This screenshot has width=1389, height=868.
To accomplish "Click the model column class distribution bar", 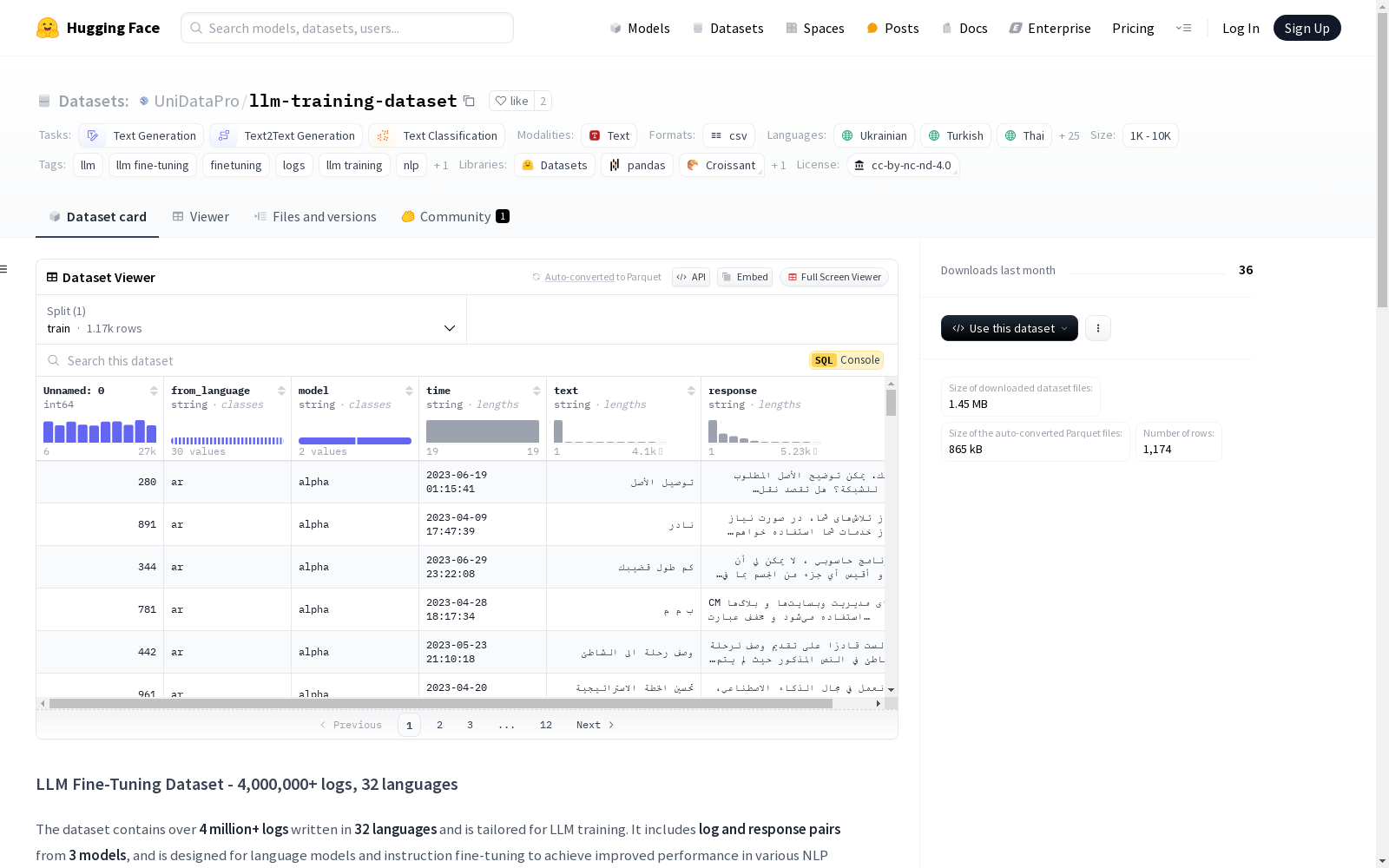I will coord(355,441).
